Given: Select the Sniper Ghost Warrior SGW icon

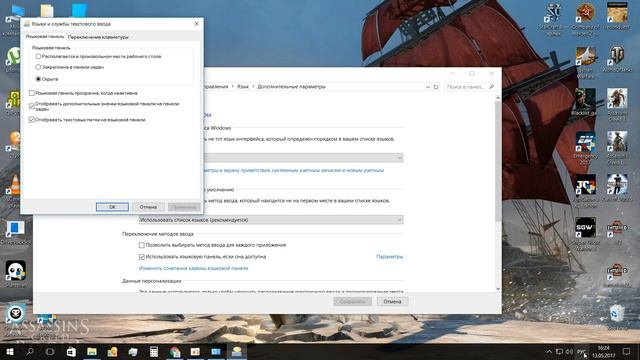Looking at the screenshot, I should 586,233.
